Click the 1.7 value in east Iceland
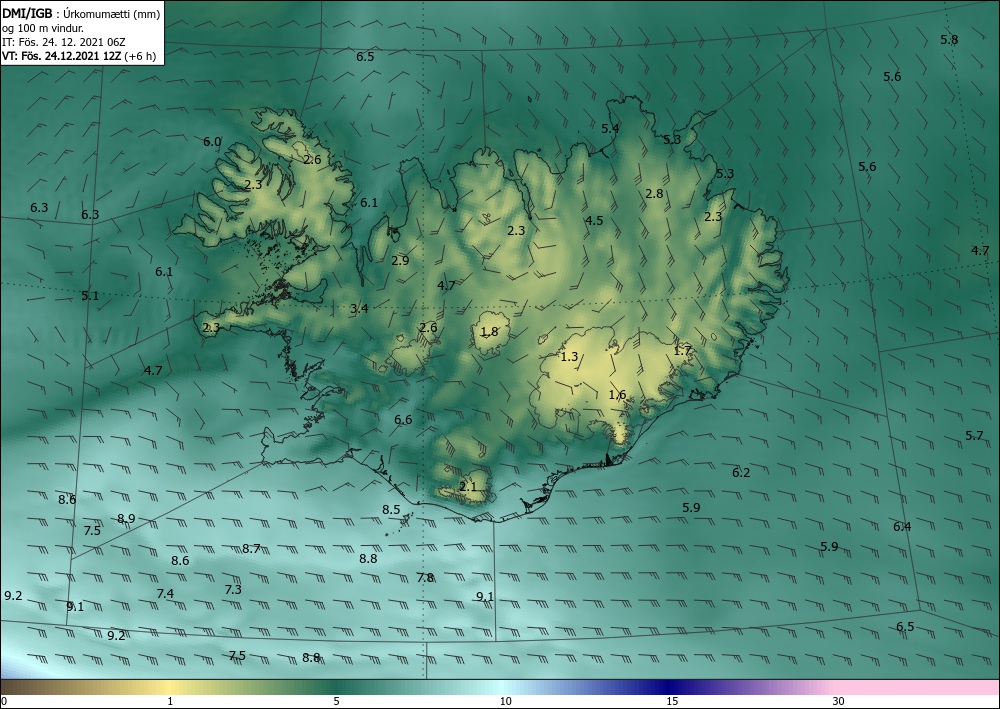1000x709 pixels. pos(682,350)
